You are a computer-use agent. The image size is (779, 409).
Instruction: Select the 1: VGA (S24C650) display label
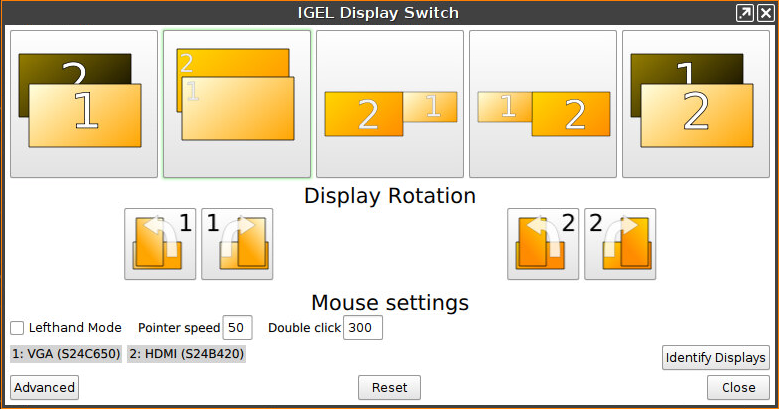tap(66, 353)
